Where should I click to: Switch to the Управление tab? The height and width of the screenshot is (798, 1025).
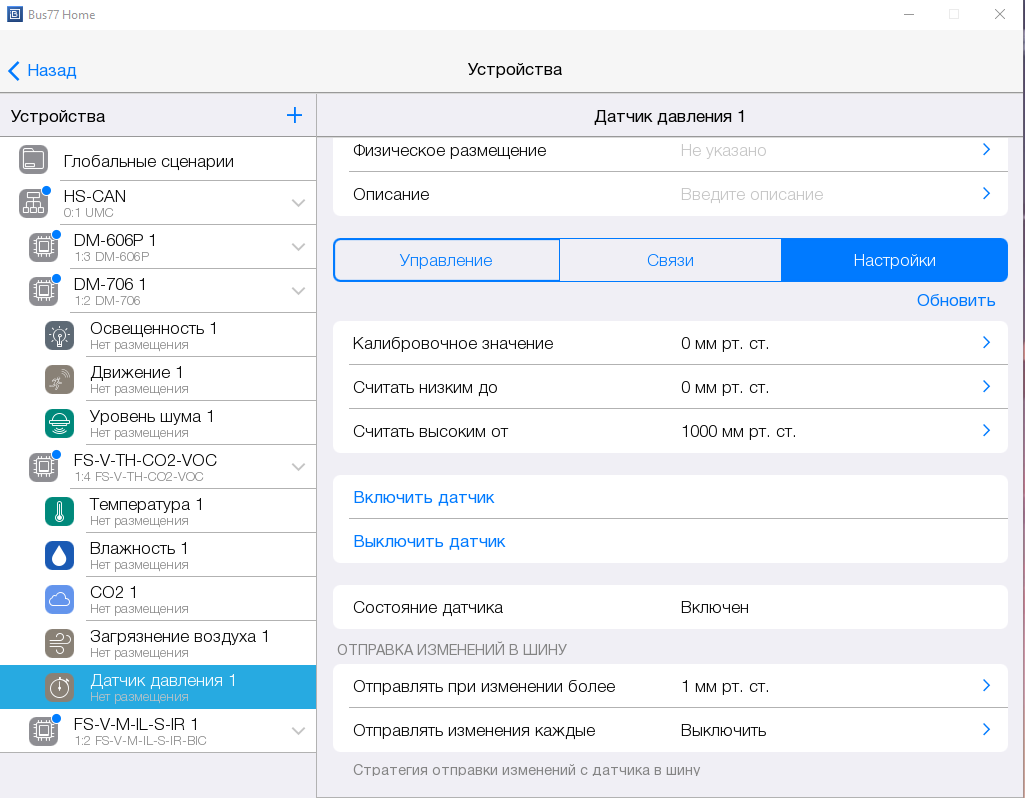(446, 260)
